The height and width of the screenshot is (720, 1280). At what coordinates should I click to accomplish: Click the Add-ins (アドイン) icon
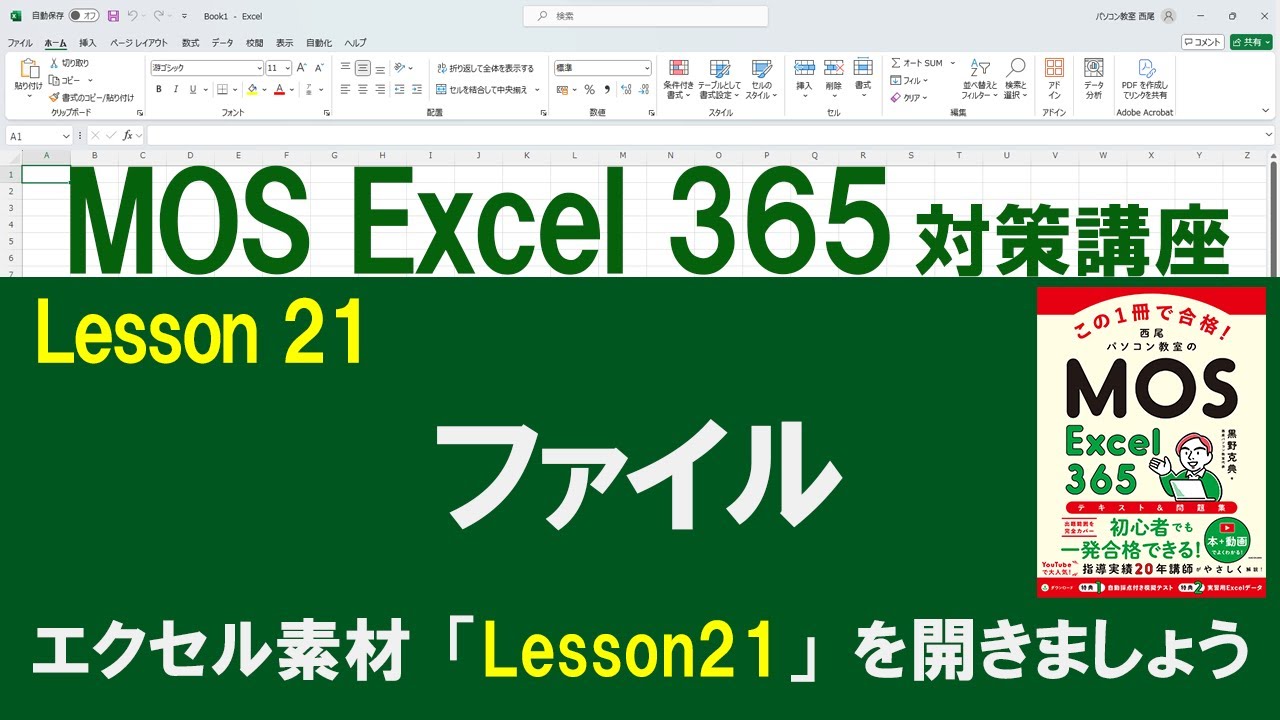1054,68
